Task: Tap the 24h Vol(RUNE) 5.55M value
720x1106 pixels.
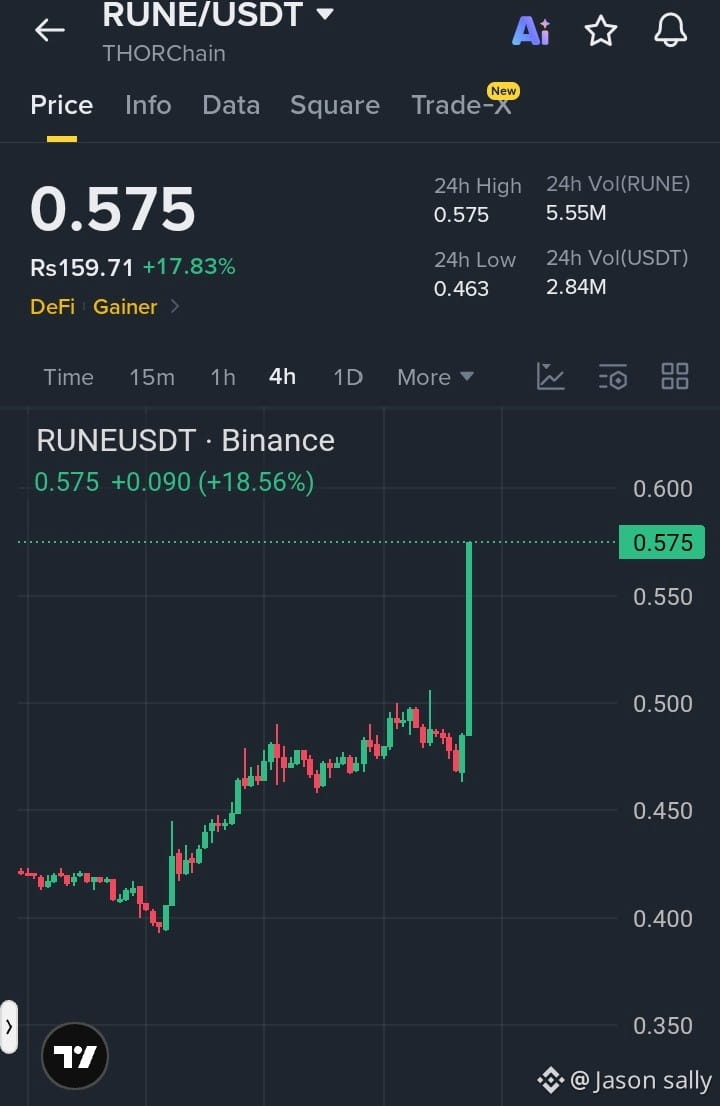Action: [x=576, y=213]
